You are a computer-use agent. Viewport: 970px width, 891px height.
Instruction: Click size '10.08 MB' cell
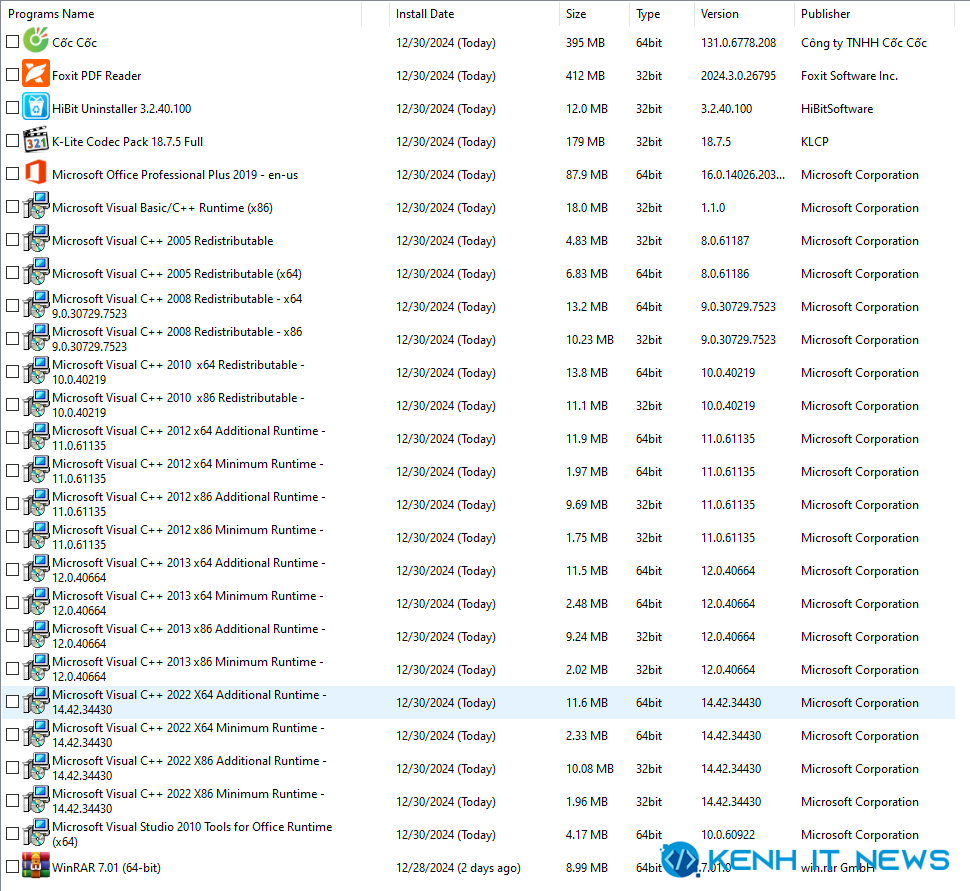(x=590, y=768)
